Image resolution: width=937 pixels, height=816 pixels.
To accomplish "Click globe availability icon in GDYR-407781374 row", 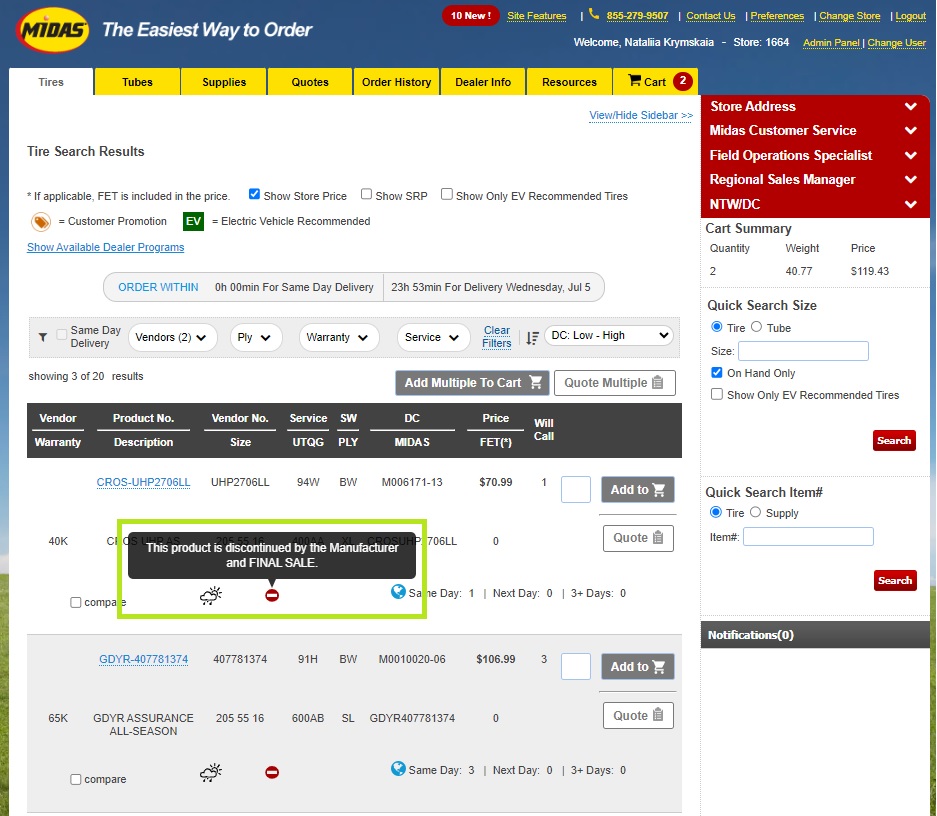I will [398, 768].
